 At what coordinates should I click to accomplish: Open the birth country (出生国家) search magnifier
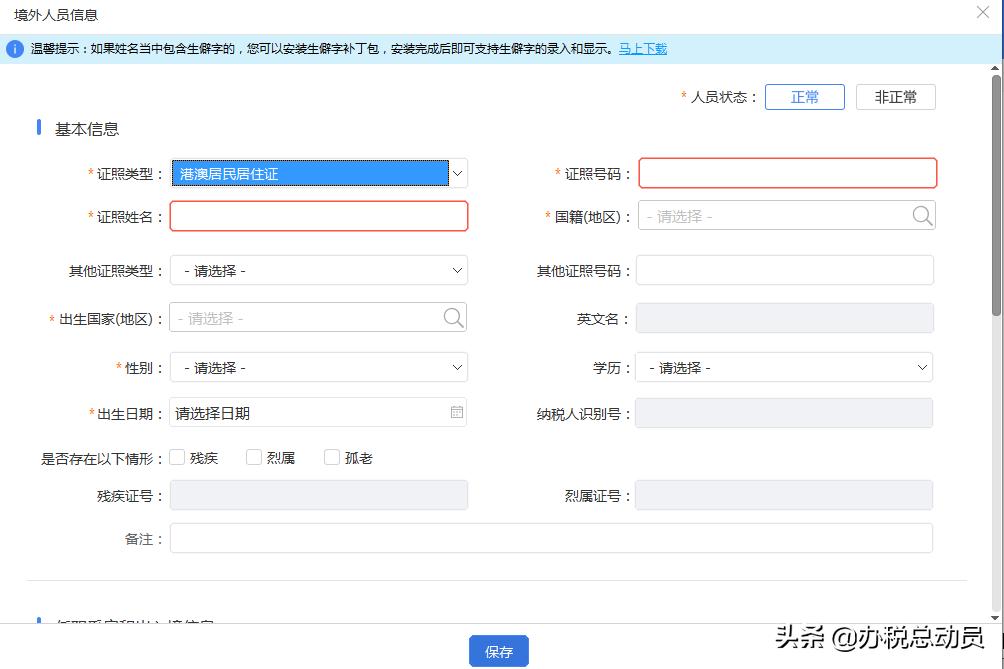pos(454,317)
